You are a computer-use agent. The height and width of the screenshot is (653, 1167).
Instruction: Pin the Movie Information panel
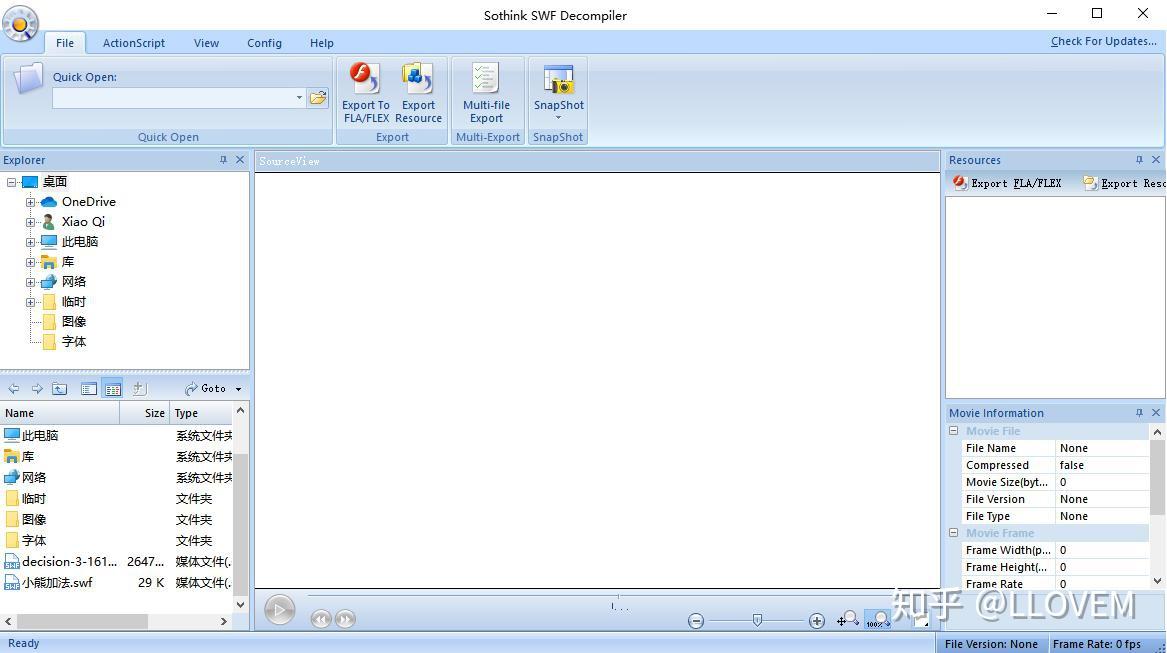1139,412
